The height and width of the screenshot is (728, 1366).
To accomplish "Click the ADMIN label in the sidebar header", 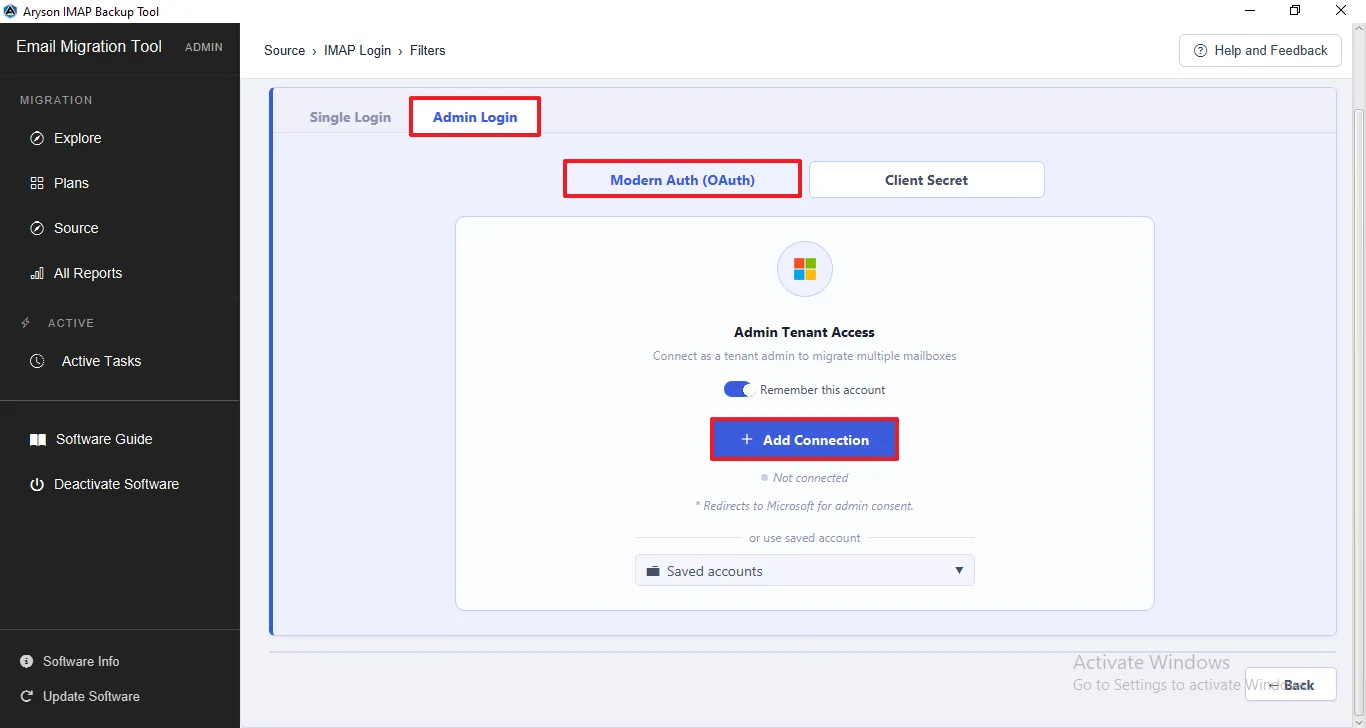I will (204, 47).
